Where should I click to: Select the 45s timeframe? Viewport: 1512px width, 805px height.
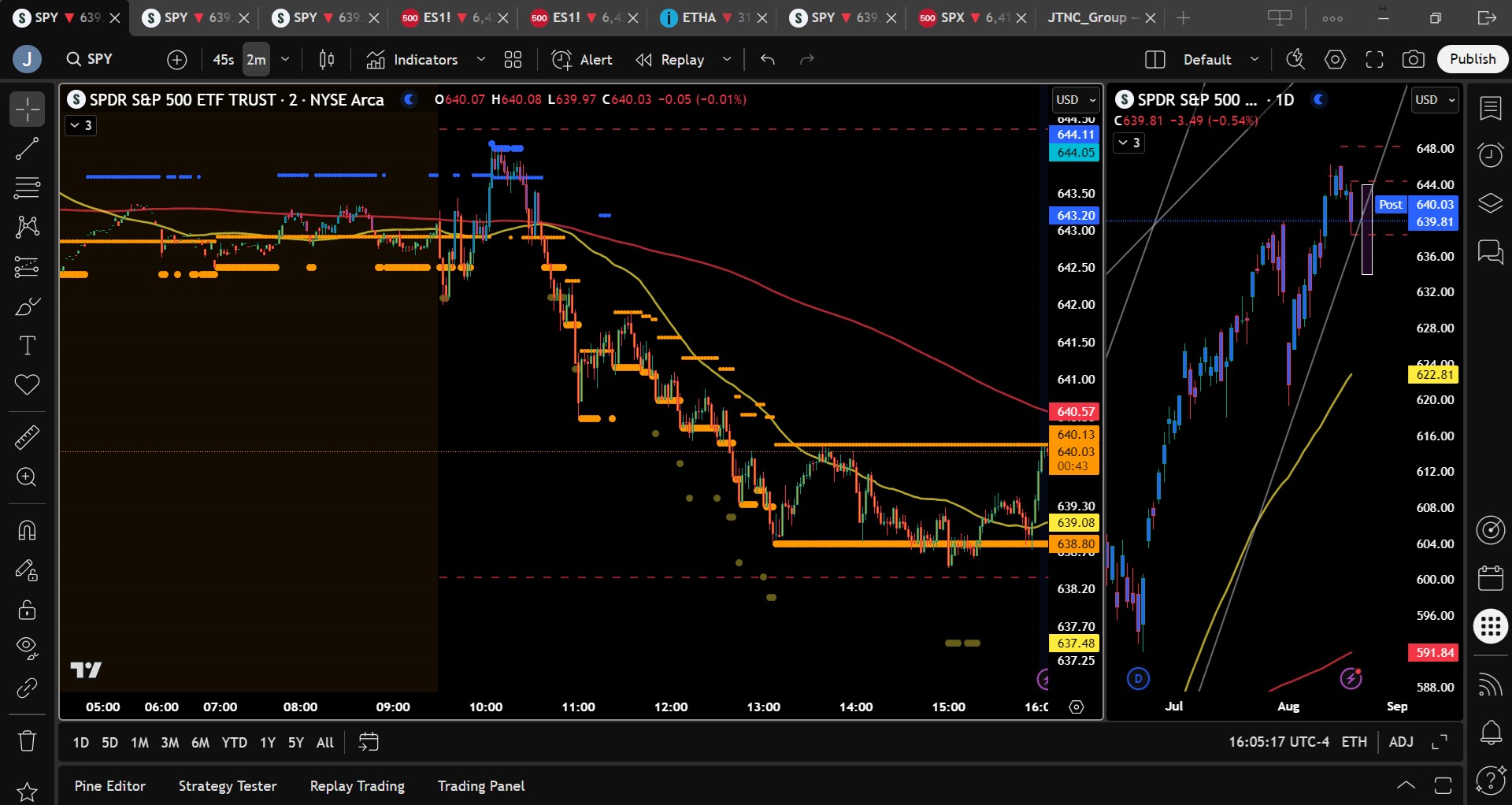point(224,59)
